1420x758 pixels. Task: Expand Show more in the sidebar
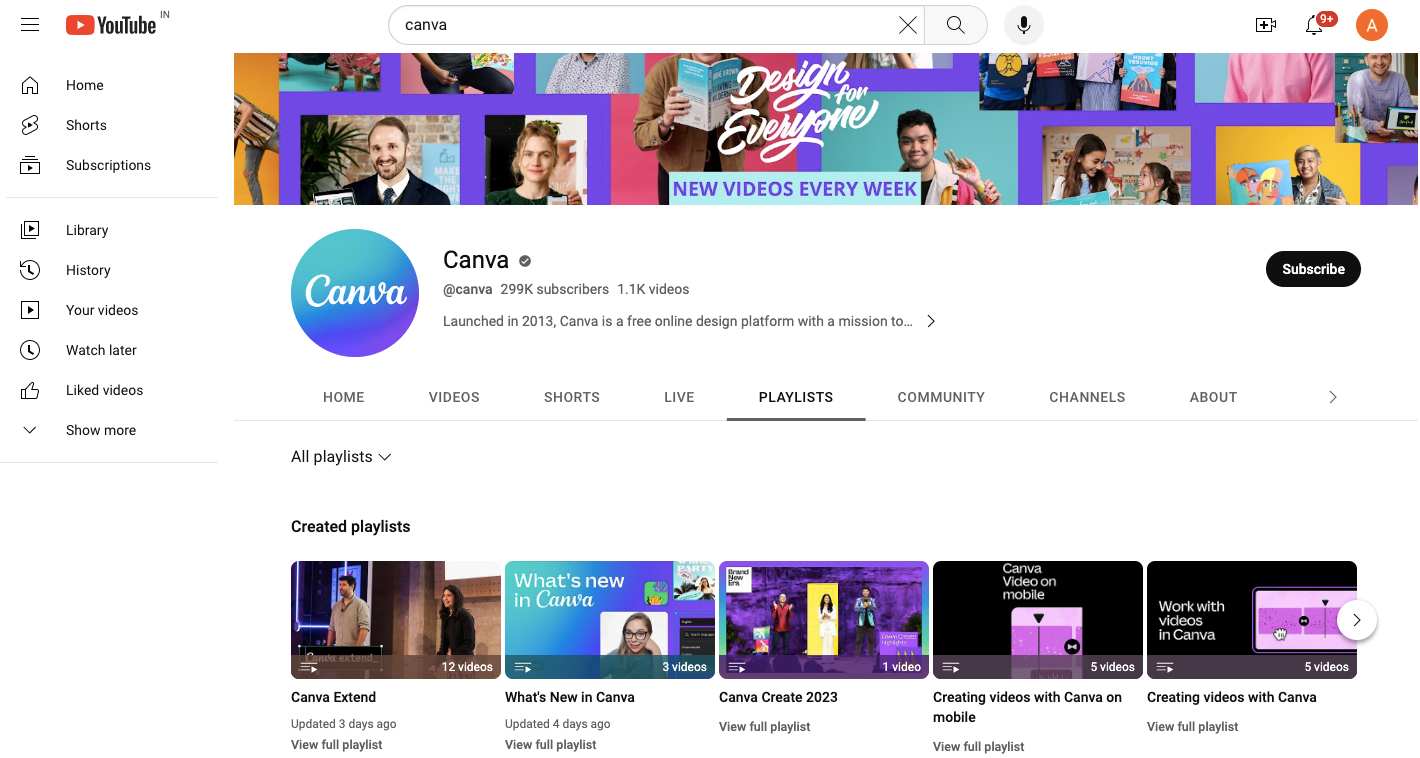[109, 430]
